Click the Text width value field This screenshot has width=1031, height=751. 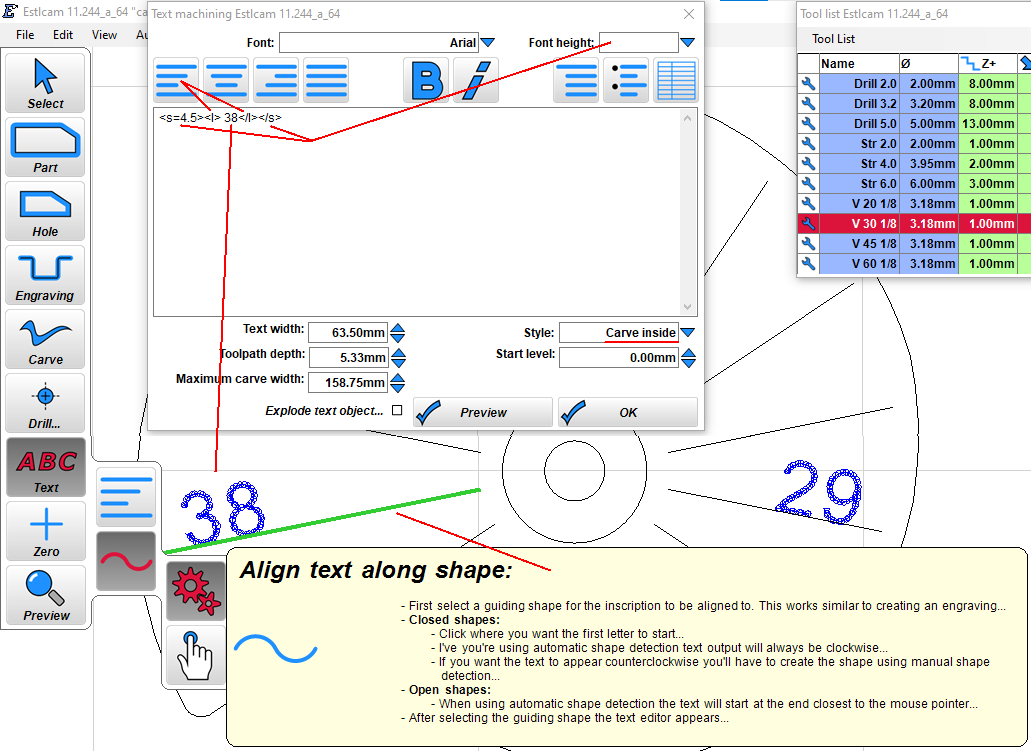(348, 333)
